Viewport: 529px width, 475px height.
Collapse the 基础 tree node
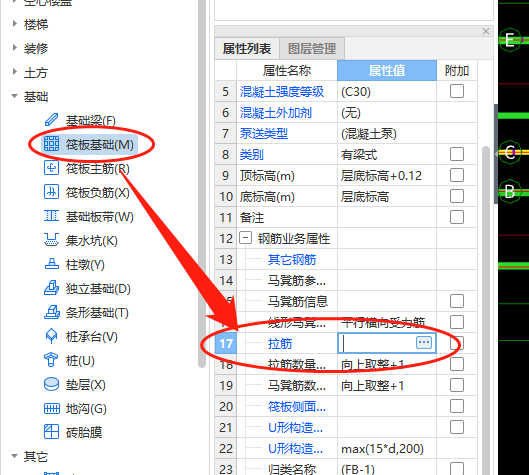point(15,96)
